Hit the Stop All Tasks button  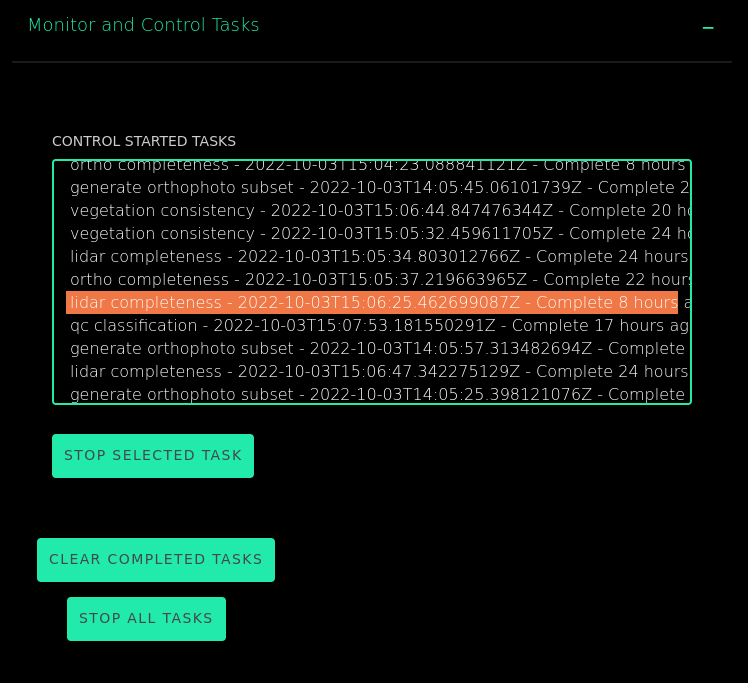point(146,619)
